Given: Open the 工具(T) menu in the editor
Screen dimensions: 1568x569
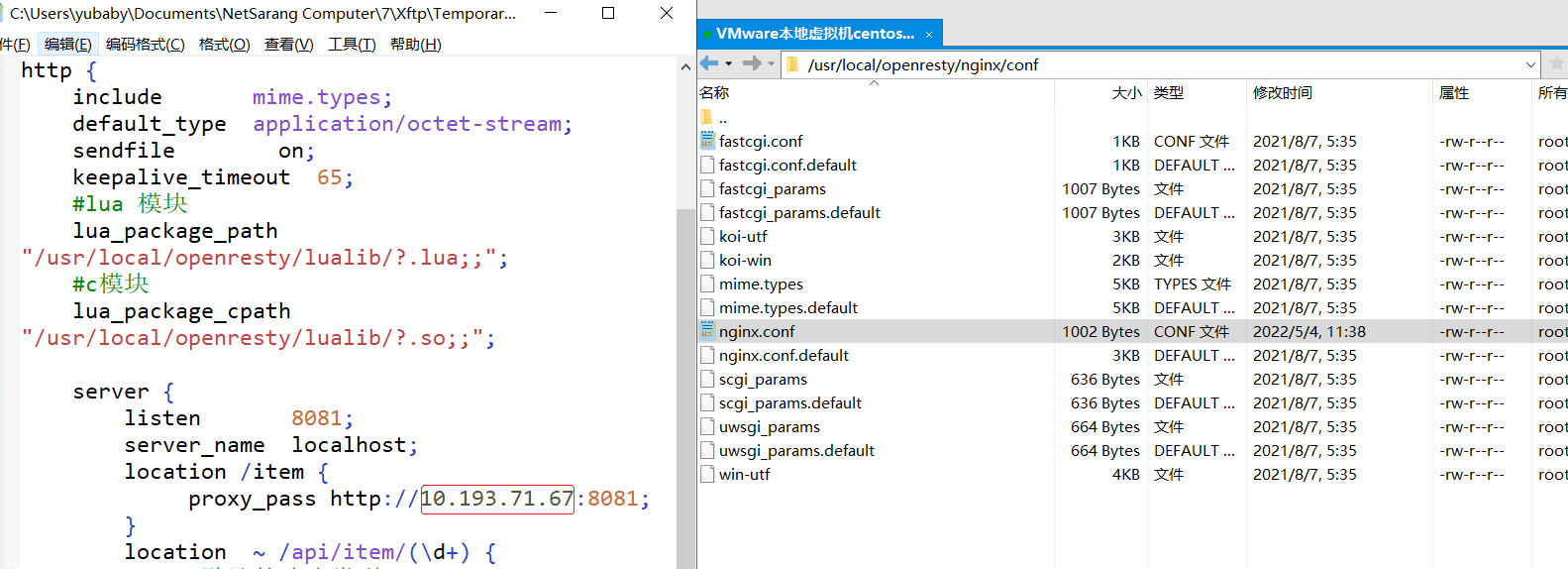Looking at the screenshot, I should pyautogui.click(x=352, y=44).
